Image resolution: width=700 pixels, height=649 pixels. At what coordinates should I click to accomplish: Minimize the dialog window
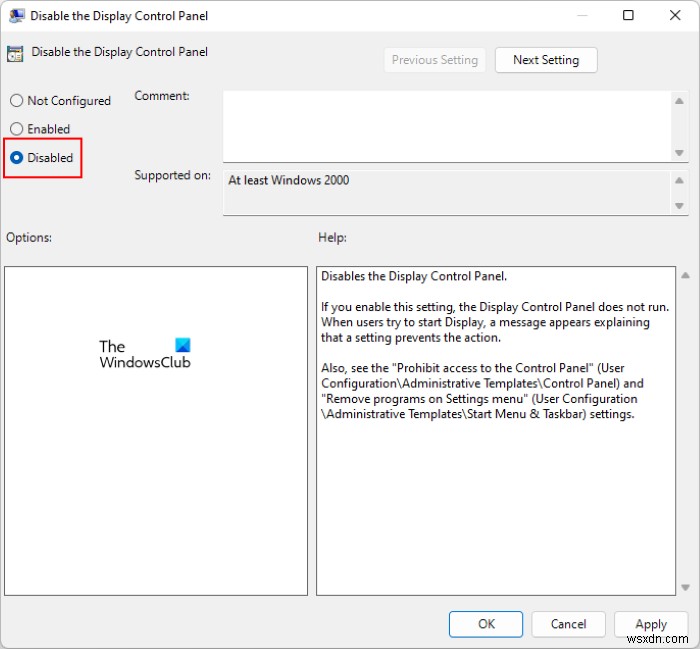[582, 16]
